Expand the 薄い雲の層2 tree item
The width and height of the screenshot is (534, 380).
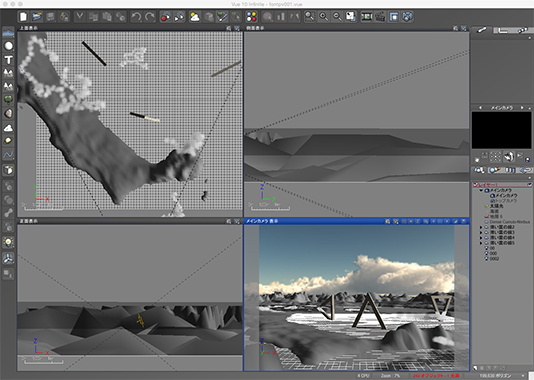click(481, 227)
